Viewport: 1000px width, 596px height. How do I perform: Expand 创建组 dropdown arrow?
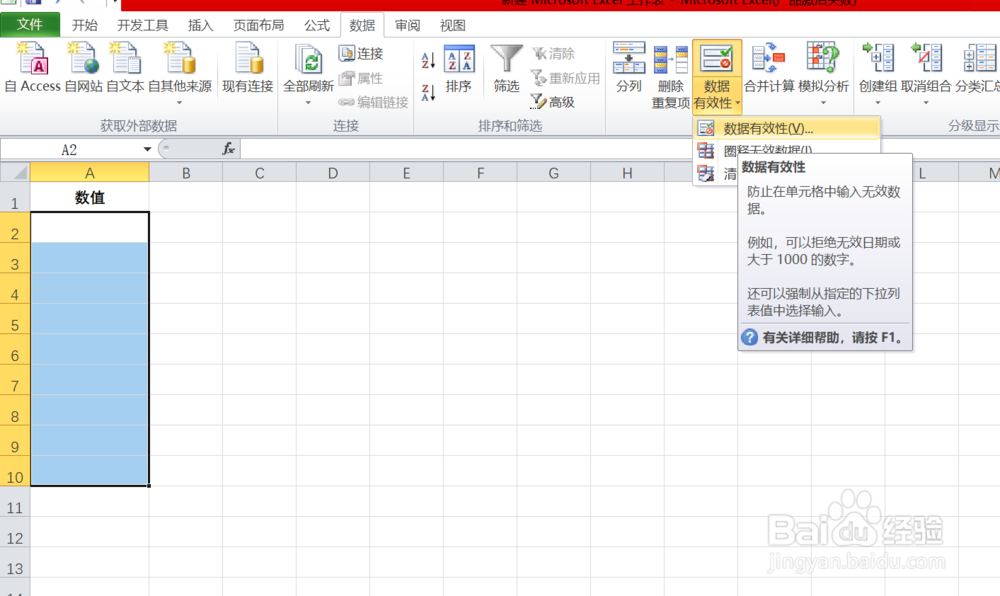click(877, 102)
